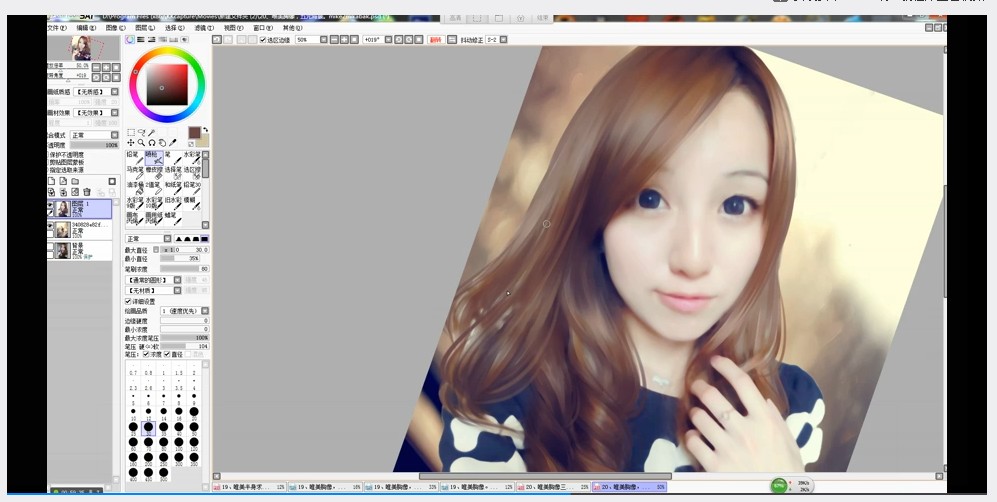This screenshot has width=997, height=502.
Task: Choose the 橡皮擦 eraser tool
Action: (154, 173)
